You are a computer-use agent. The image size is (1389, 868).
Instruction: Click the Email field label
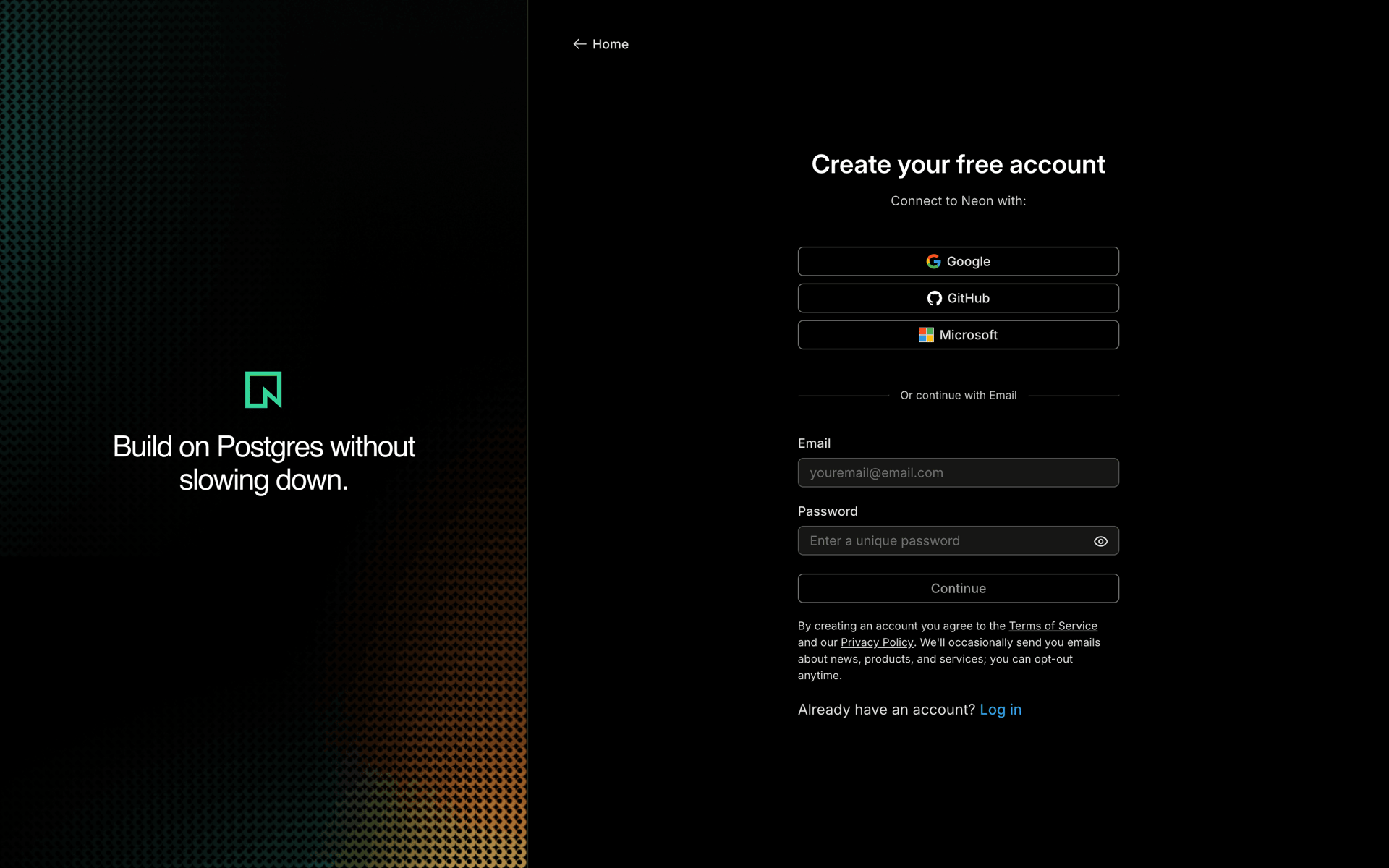click(814, 443)
